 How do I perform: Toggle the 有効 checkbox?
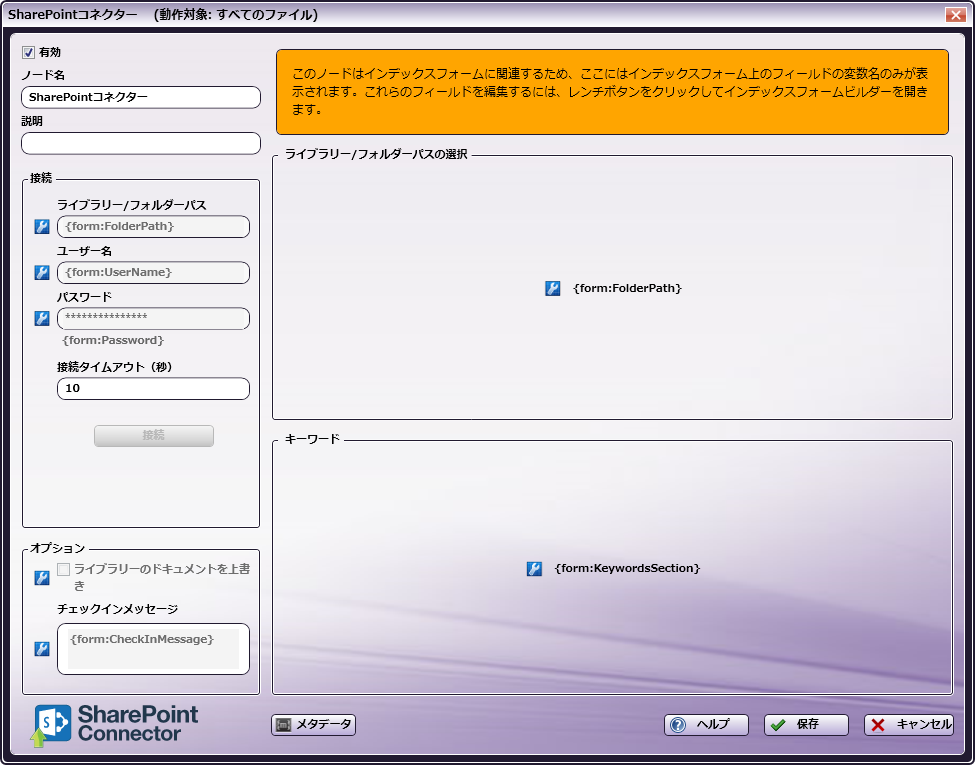(28, 53)
